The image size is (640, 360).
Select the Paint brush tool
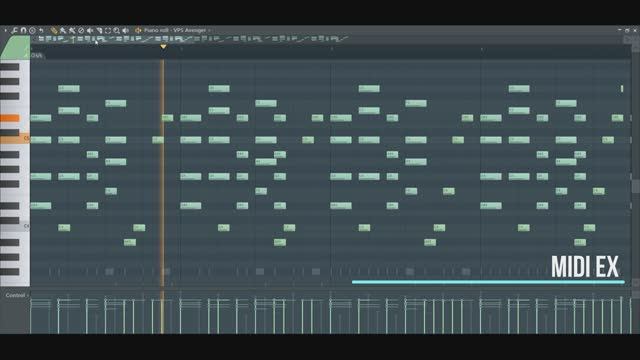(63, 30)
